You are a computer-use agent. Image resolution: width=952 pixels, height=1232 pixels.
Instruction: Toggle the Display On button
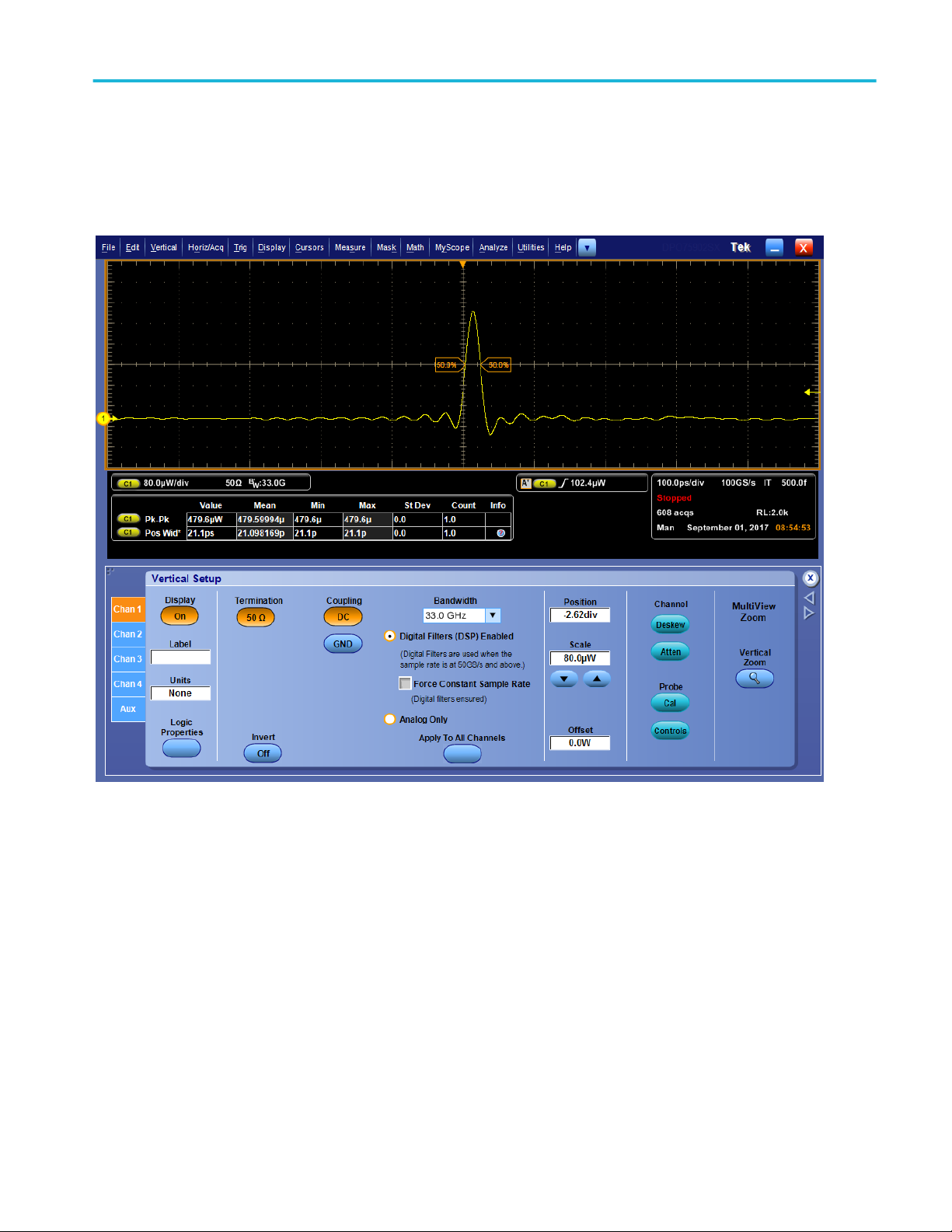pos(180,616)
